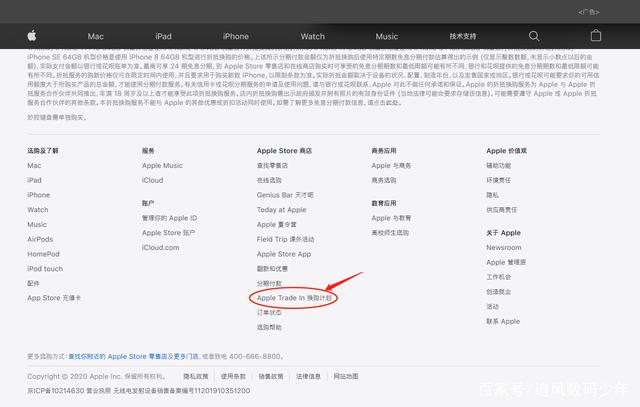Open the 订单状态 link

(269, 313)
